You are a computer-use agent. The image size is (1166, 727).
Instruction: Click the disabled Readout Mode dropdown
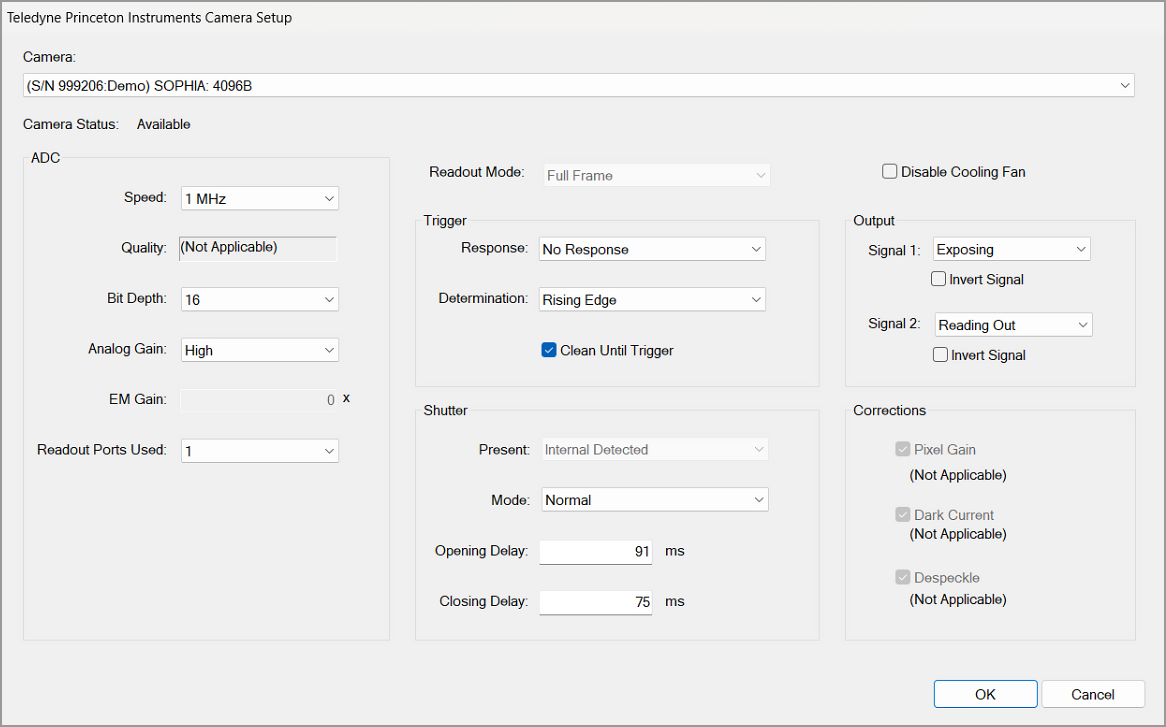point(657,175)
